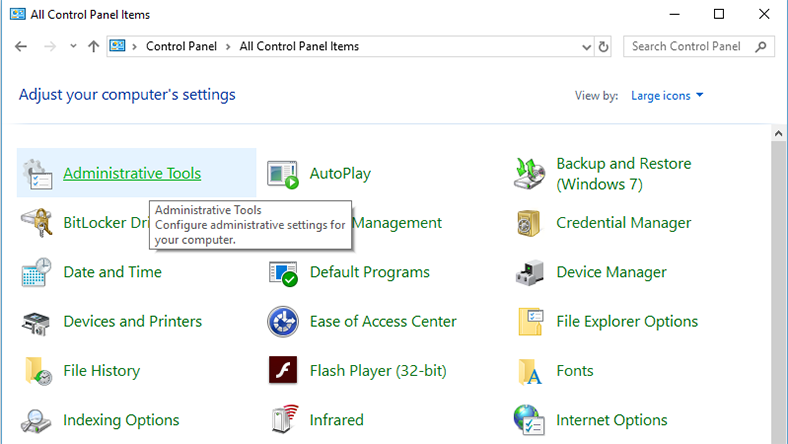Expand the chevron after Control Panel breadcrumb

[228, 47]
